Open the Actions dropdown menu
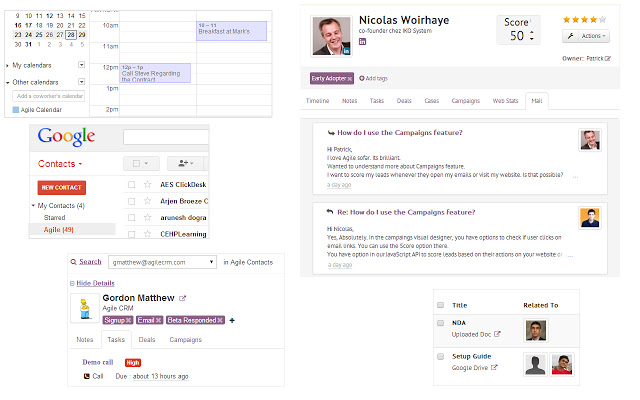 click(587, 36)
